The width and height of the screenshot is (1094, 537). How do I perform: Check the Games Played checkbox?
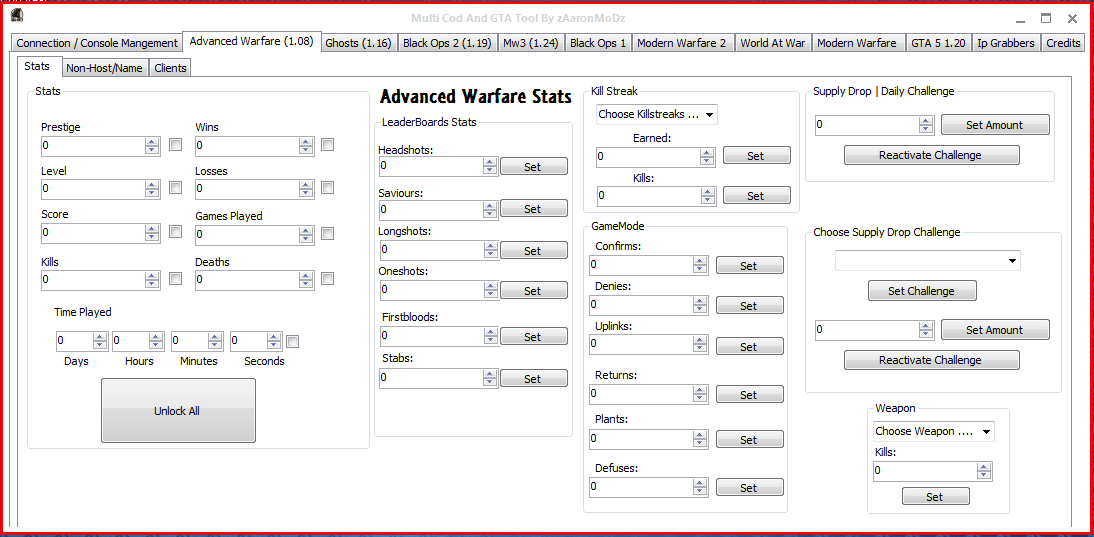(x=328, y=233)
